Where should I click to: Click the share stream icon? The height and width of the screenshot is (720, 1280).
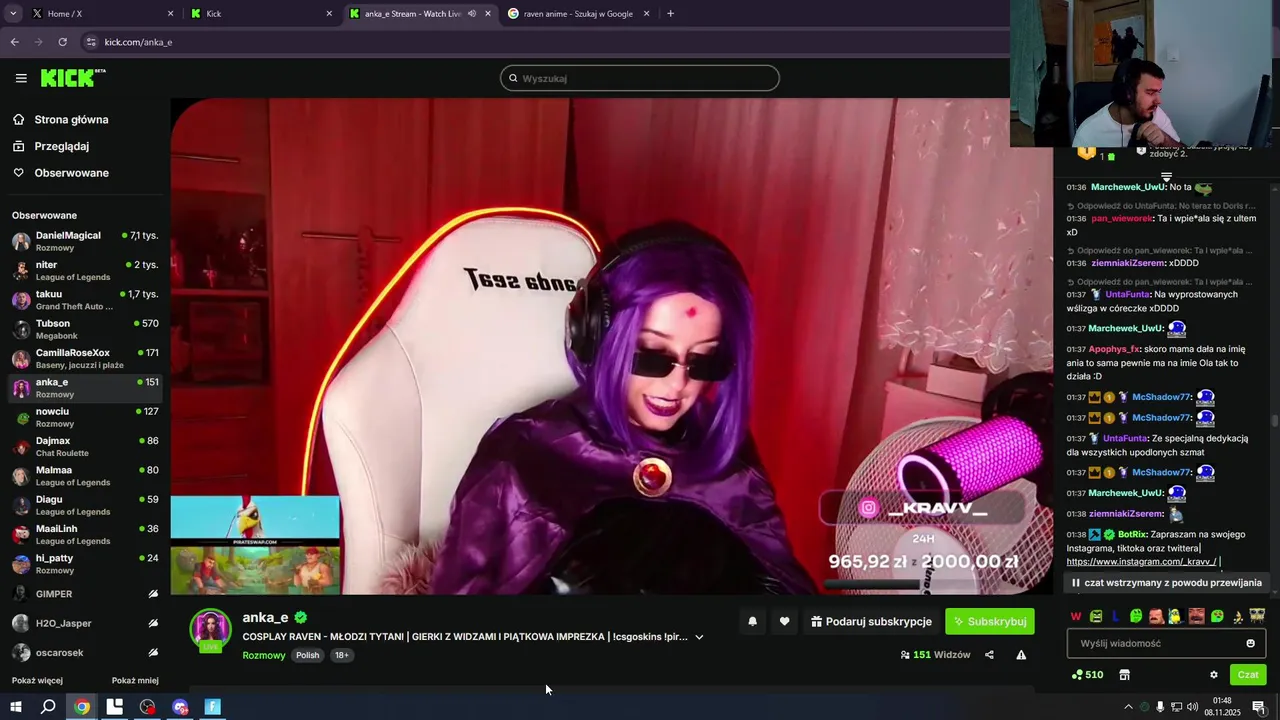[x=989, y=655]
